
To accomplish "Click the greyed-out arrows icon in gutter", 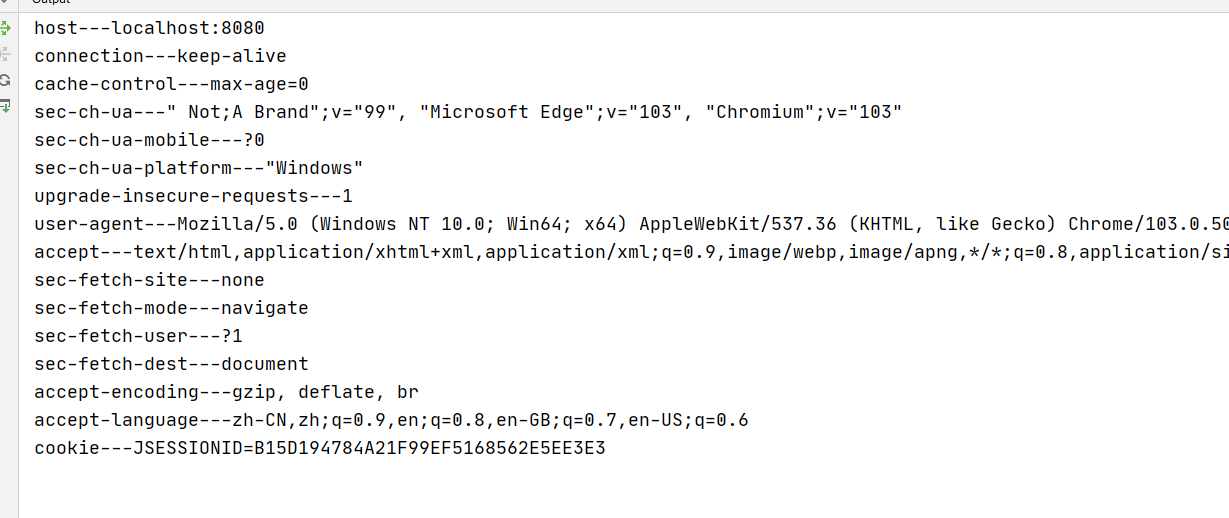I will coord(5,54).
